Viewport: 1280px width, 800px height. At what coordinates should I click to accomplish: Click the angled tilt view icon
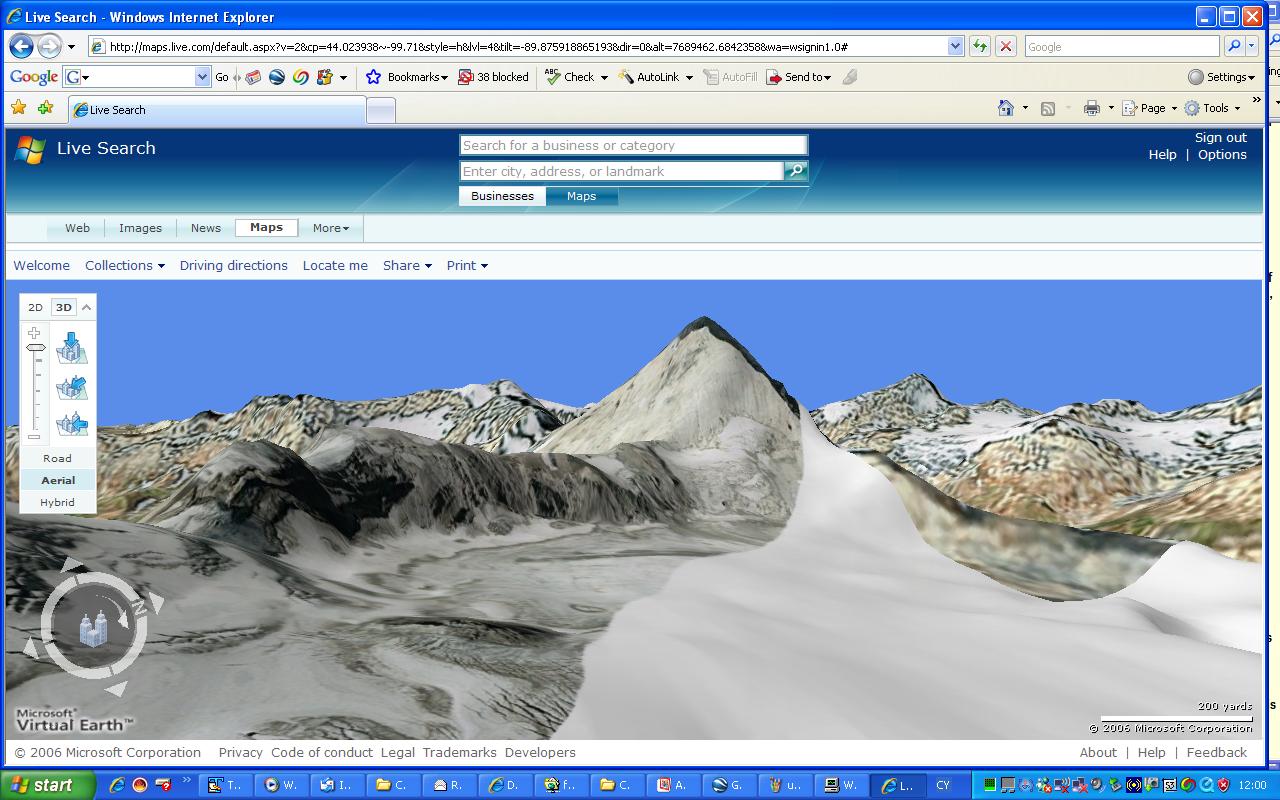(72, 387)
